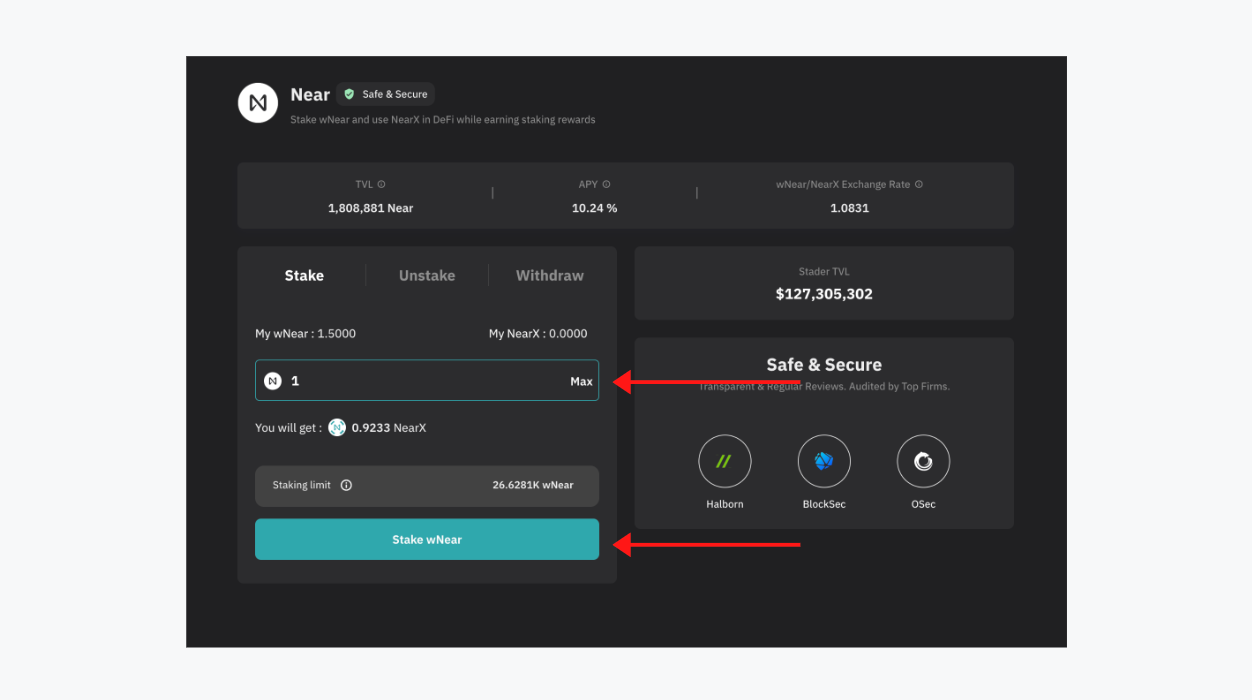Click the Stake wNear button
1252x700 pixels.
point(427,539)
